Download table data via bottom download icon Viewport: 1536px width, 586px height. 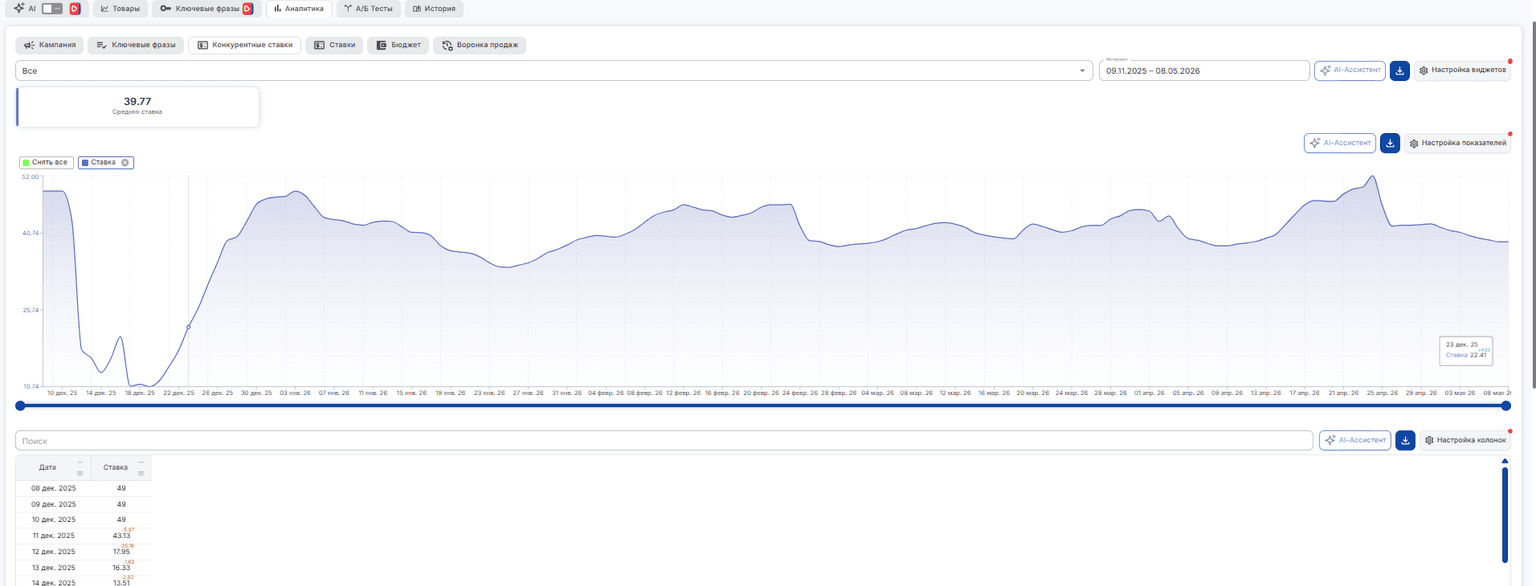[1406, 440]
